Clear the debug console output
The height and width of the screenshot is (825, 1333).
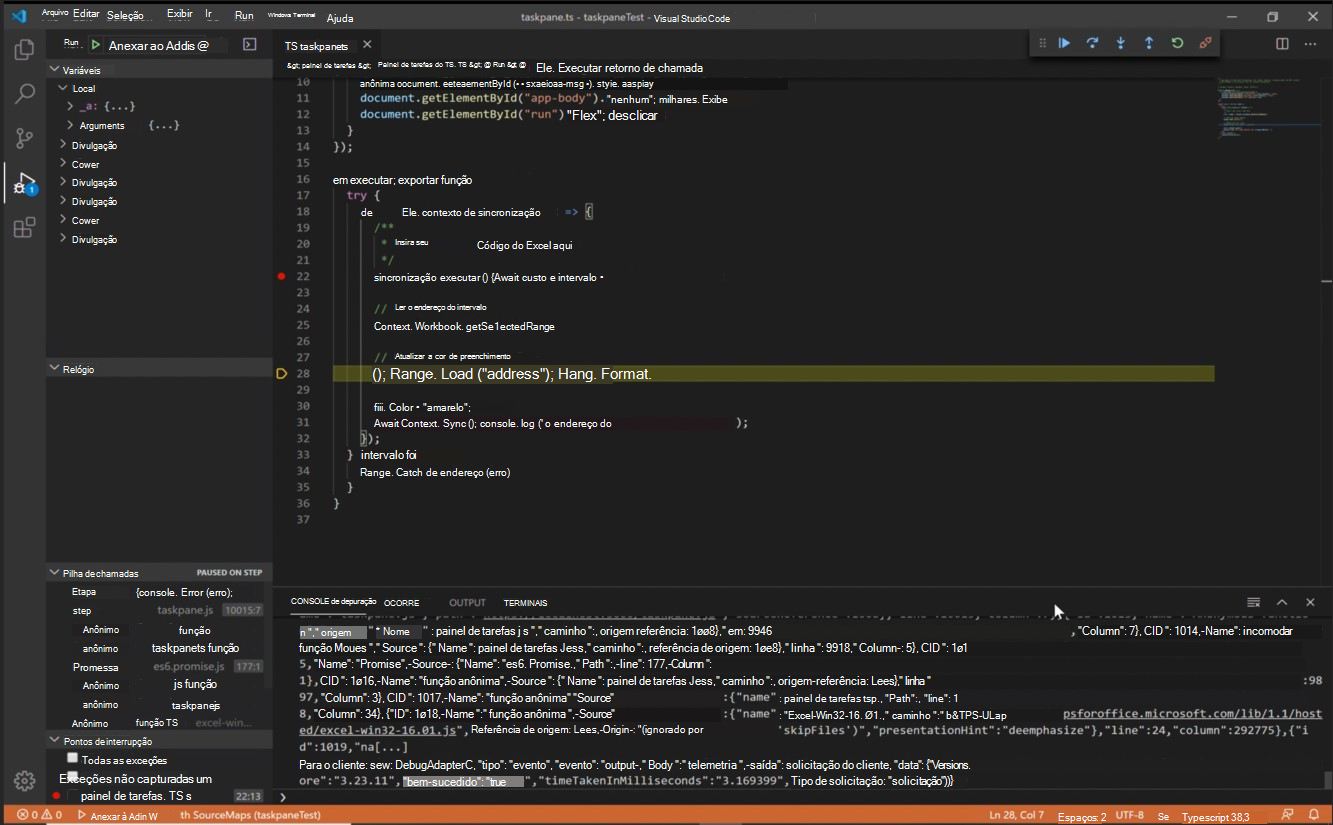pos(1253,602)
